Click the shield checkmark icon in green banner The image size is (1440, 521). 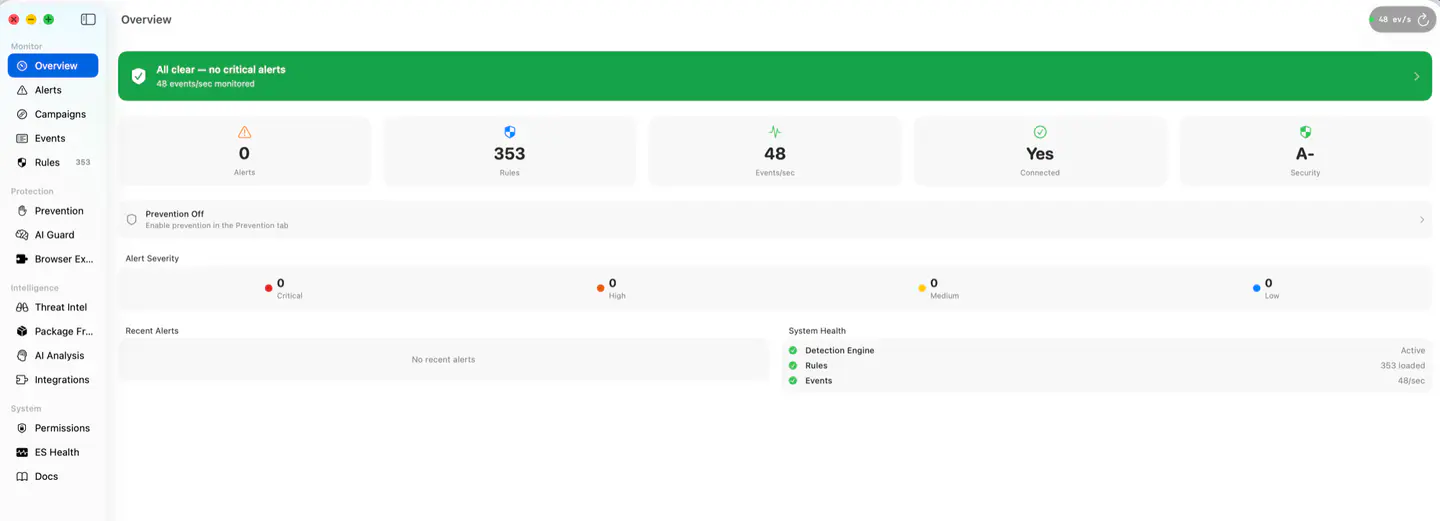coord(139,76)
